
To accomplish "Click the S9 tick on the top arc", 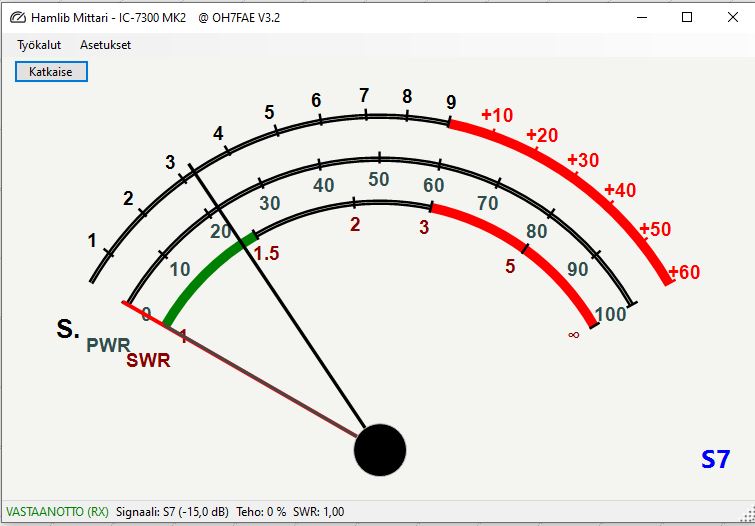I will [x=450, y=103].
